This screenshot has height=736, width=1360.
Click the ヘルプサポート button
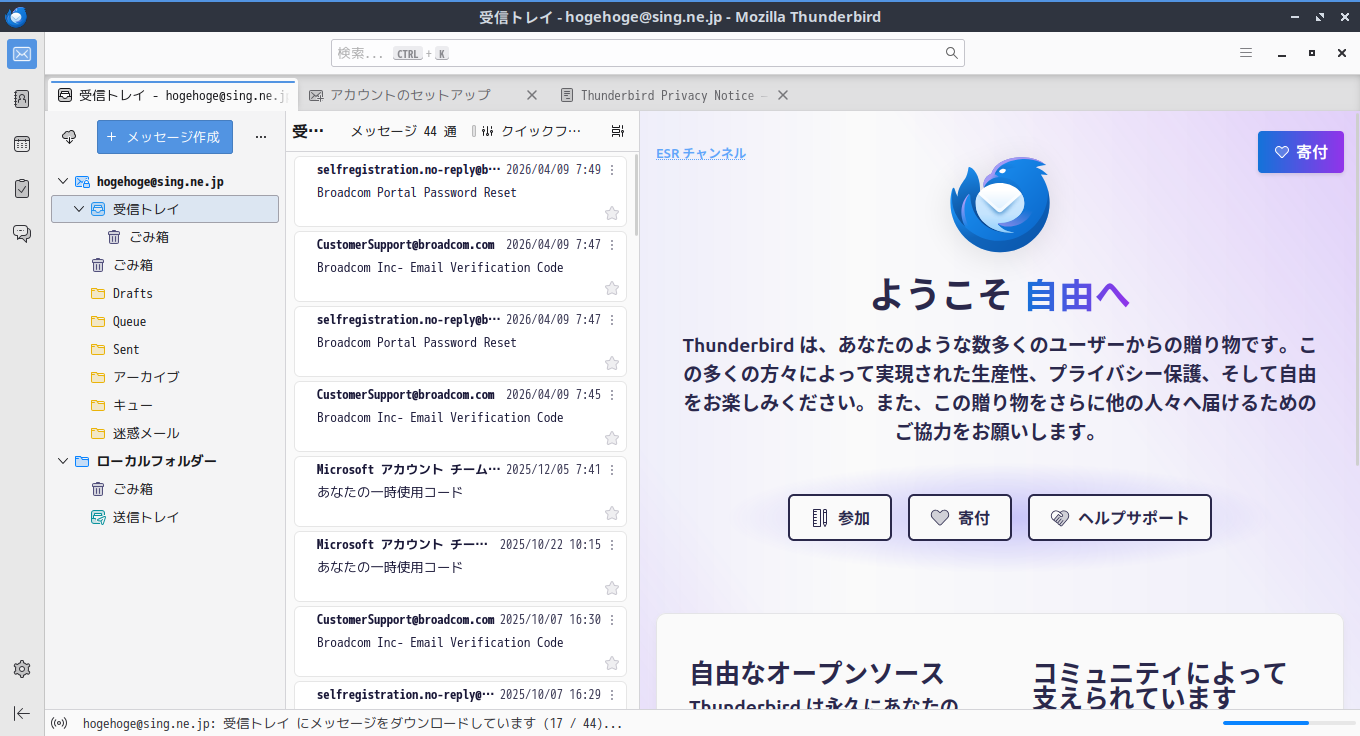[x=1120, y=518]
